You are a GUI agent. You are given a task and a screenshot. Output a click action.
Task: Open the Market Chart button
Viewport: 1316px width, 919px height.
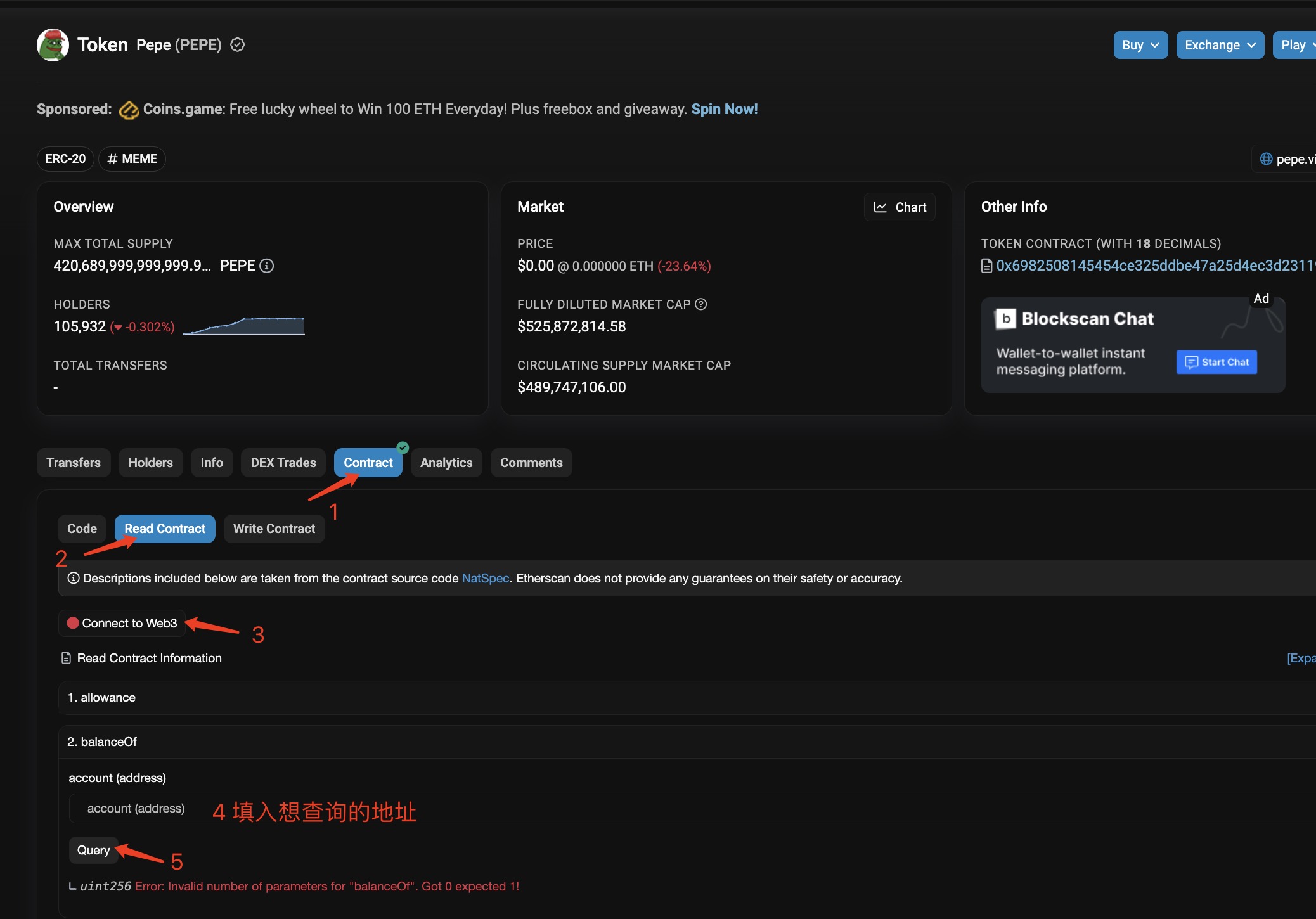(899, 207)
